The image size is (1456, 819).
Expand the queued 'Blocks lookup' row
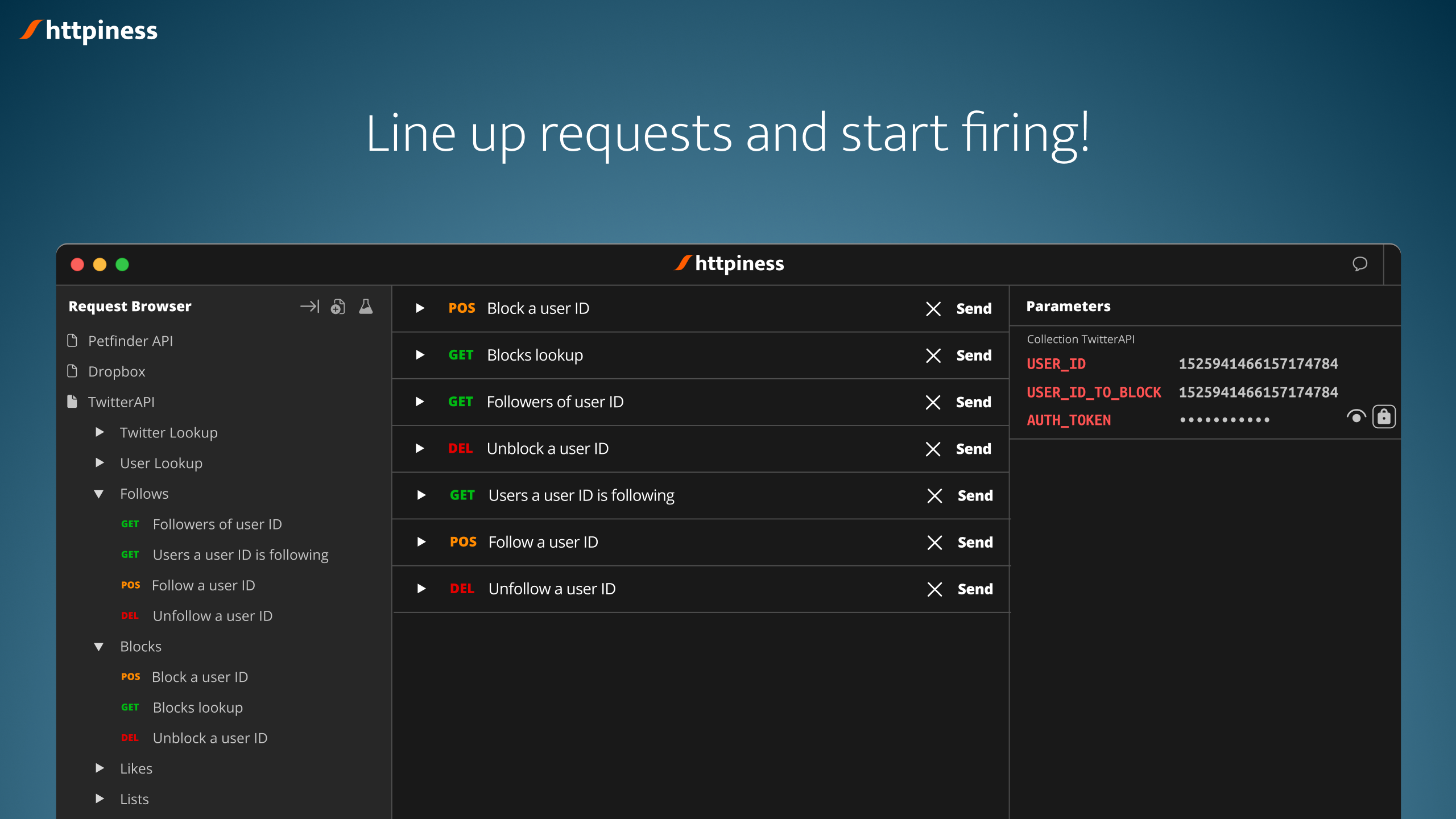(x=420, y=355)
